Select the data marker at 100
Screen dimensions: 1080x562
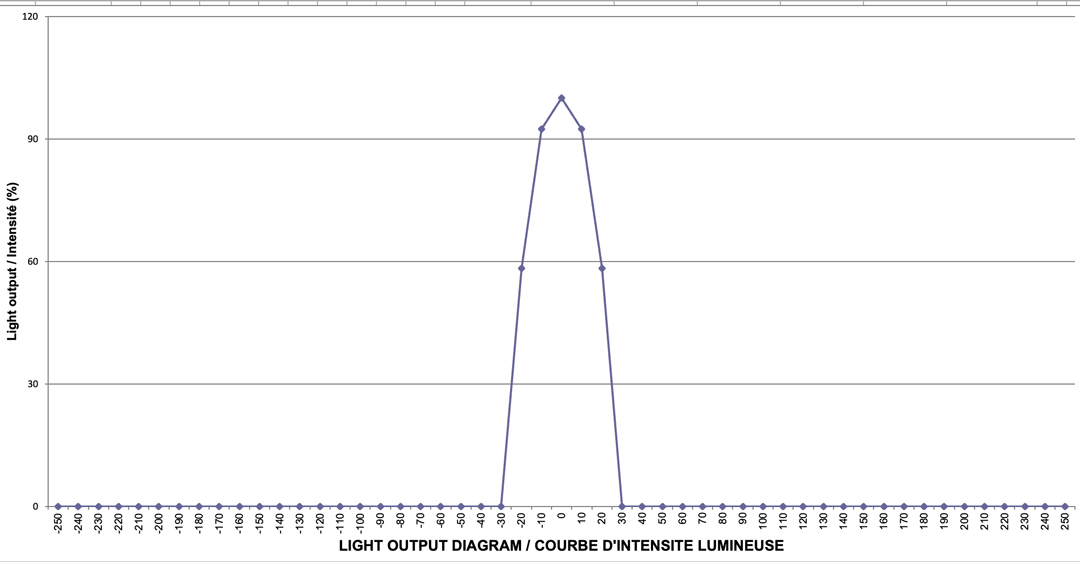[x=763, y=506]
